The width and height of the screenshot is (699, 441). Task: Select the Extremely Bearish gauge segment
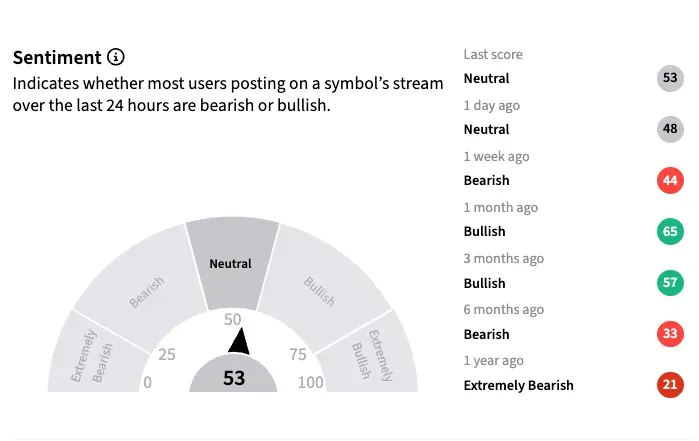pos(95,355)
